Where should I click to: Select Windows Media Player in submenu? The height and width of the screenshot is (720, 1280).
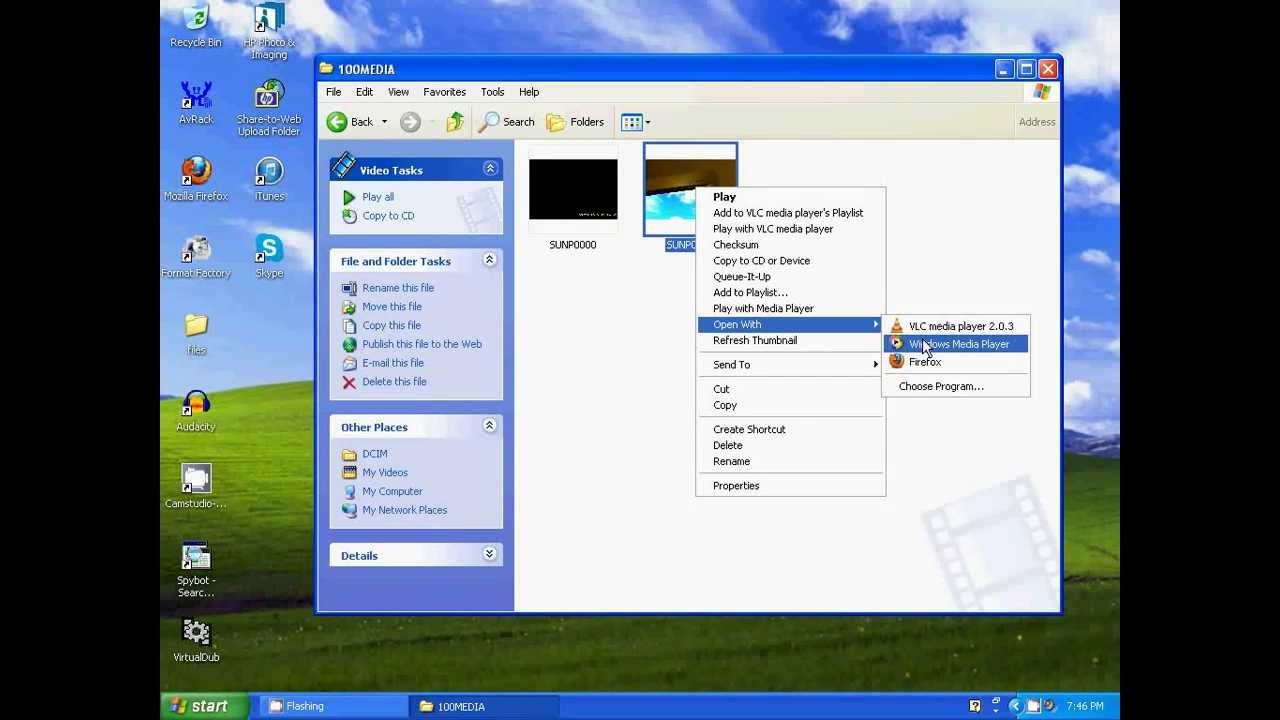click(x=955, y=344)
